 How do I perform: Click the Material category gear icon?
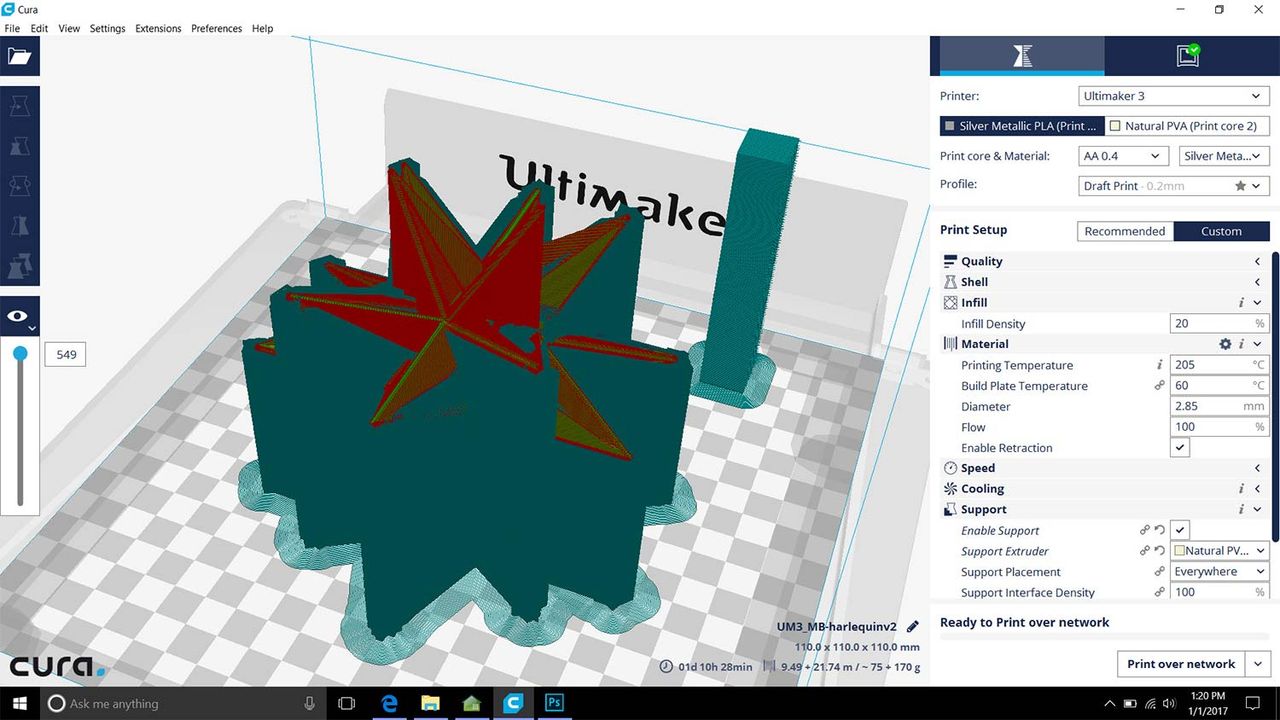(x=1225, y=344)
